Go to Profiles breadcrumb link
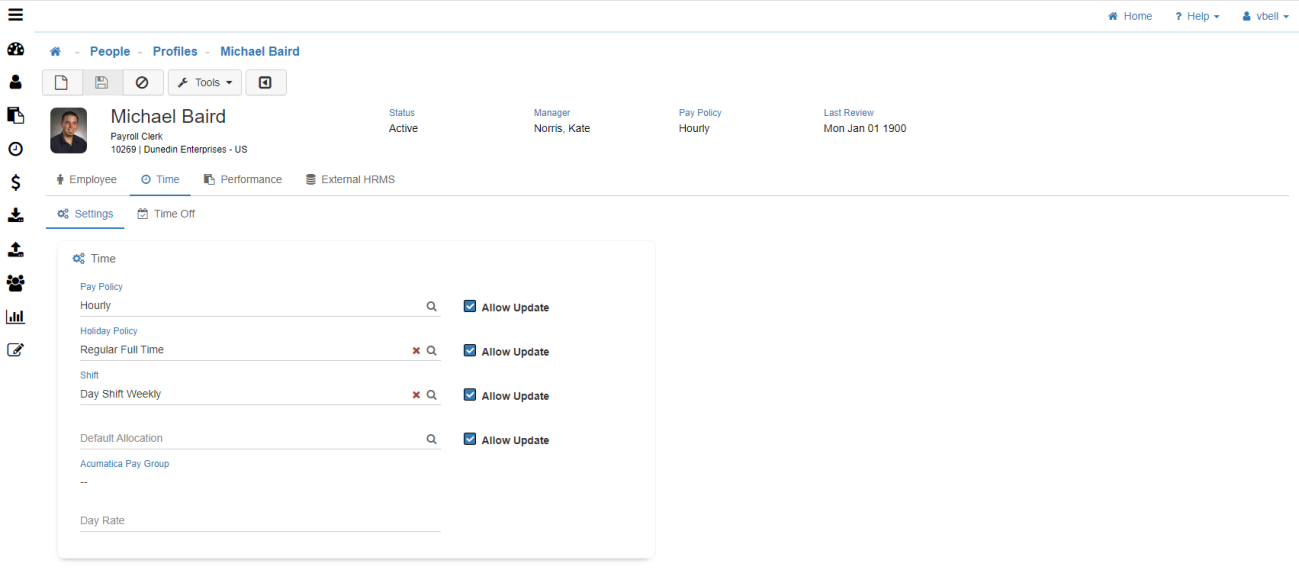 [x=175, y=52]
